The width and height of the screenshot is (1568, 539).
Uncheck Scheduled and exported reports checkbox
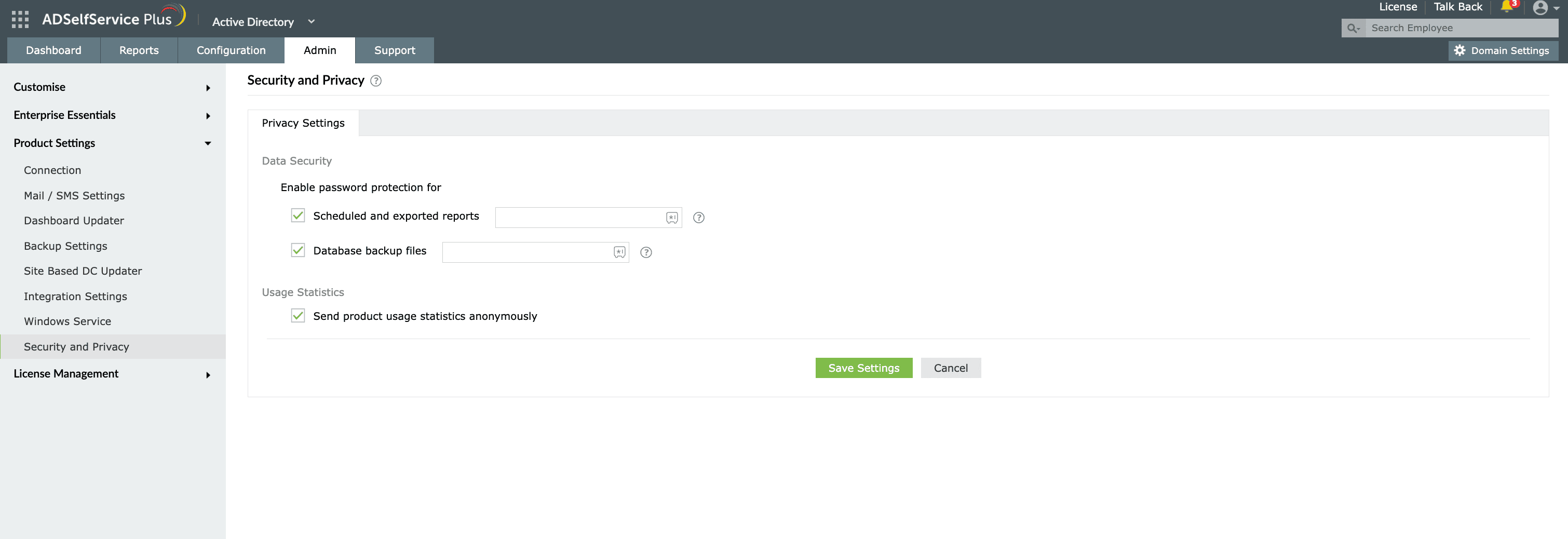[298, 215]
